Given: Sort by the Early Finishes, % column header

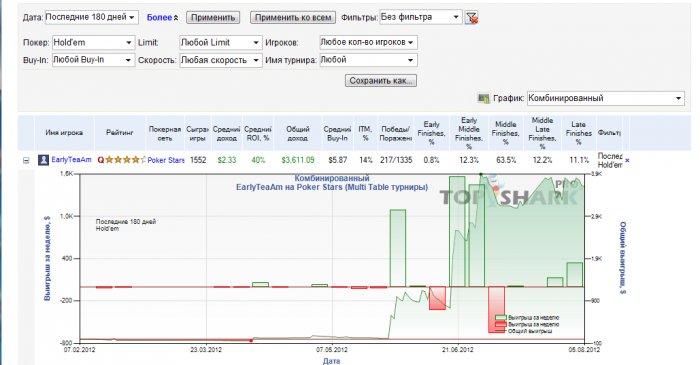Looking at the screenshot, I should [x=432, y=133].
